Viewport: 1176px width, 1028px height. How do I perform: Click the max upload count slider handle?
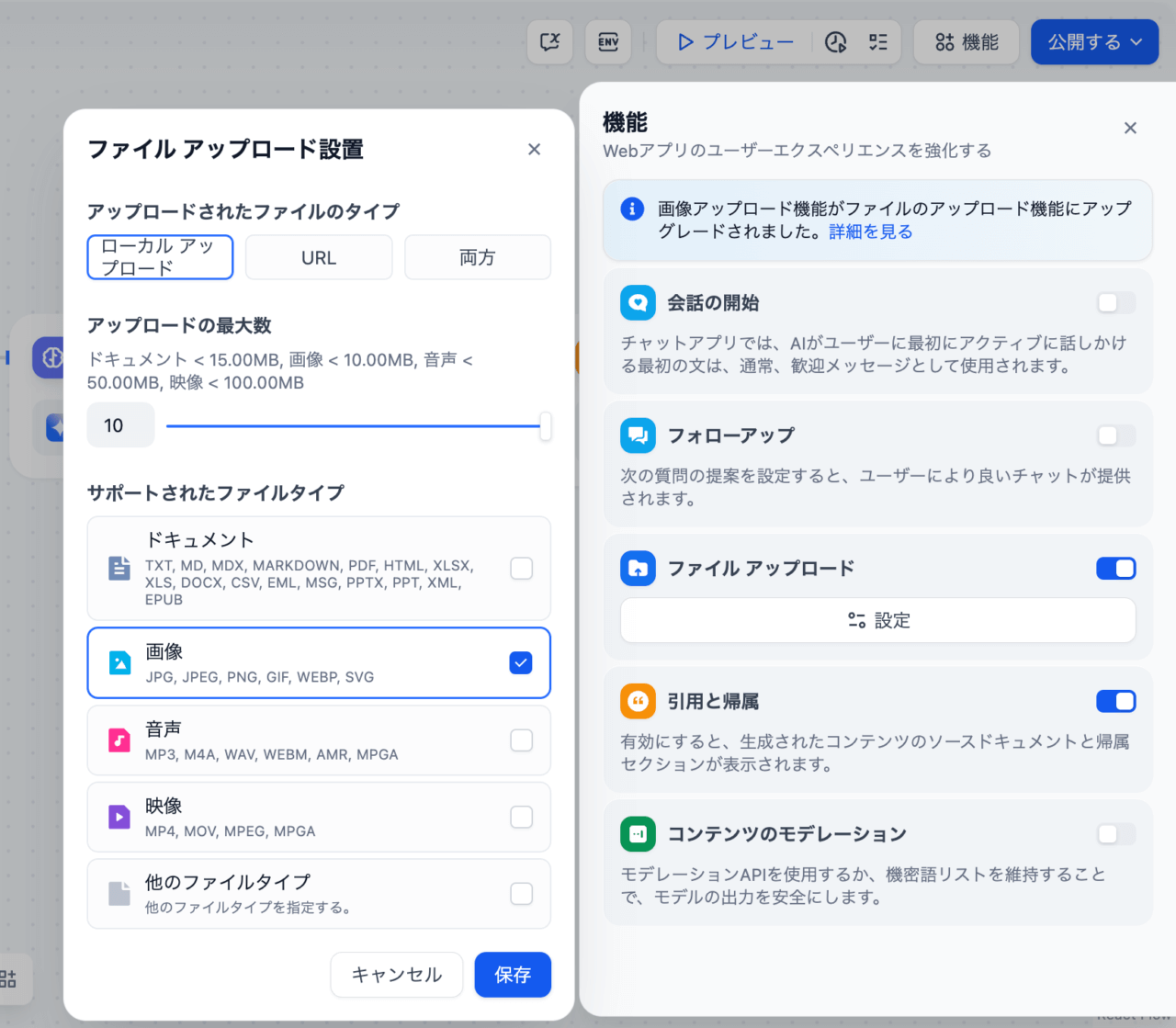(x=546, y=426)
